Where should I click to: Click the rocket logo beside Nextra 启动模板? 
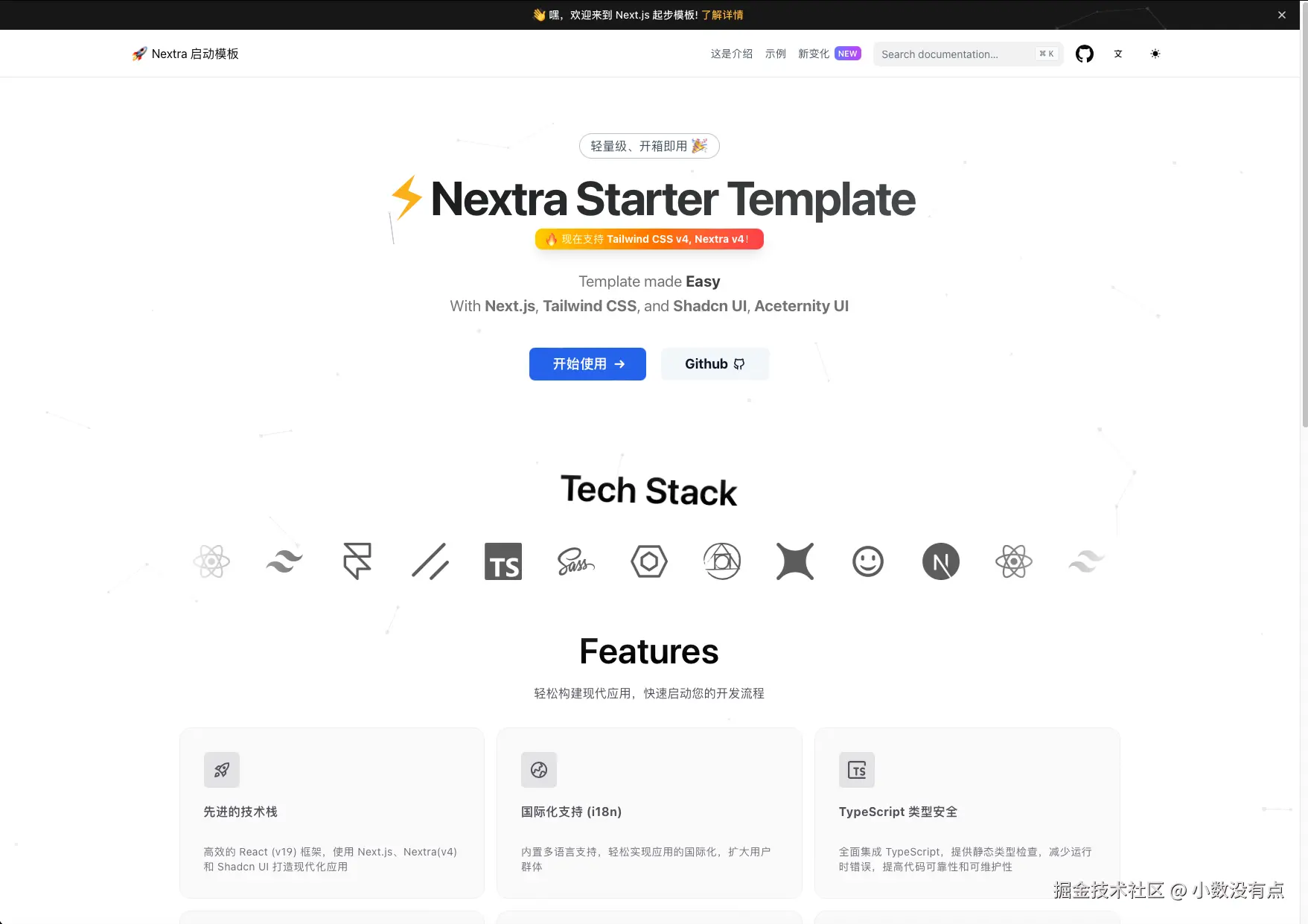(x=139, y=54)
